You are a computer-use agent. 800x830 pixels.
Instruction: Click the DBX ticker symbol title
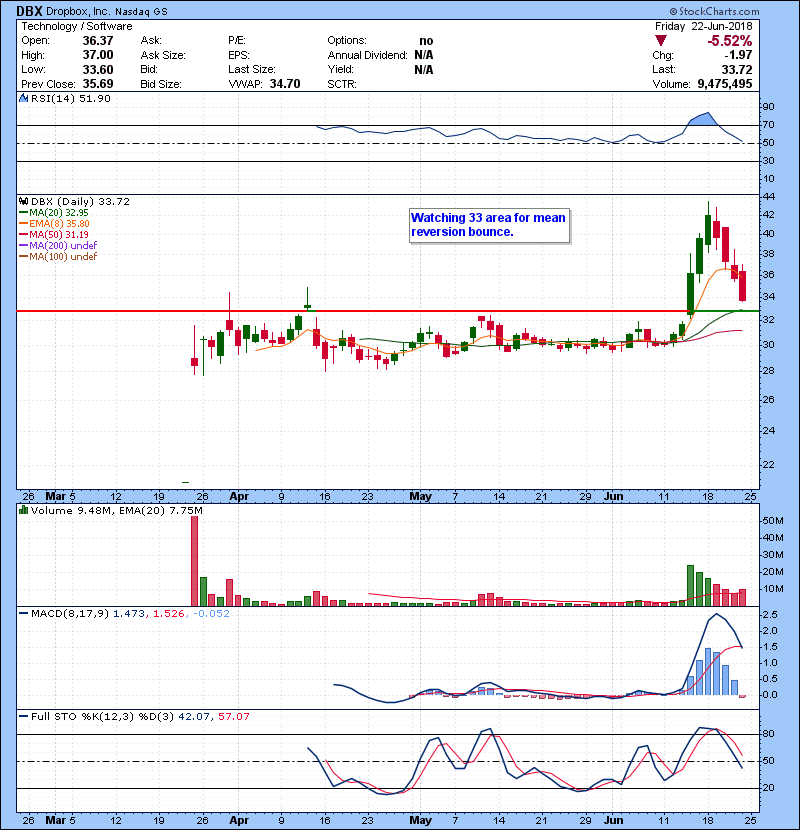tap(29, 11)
